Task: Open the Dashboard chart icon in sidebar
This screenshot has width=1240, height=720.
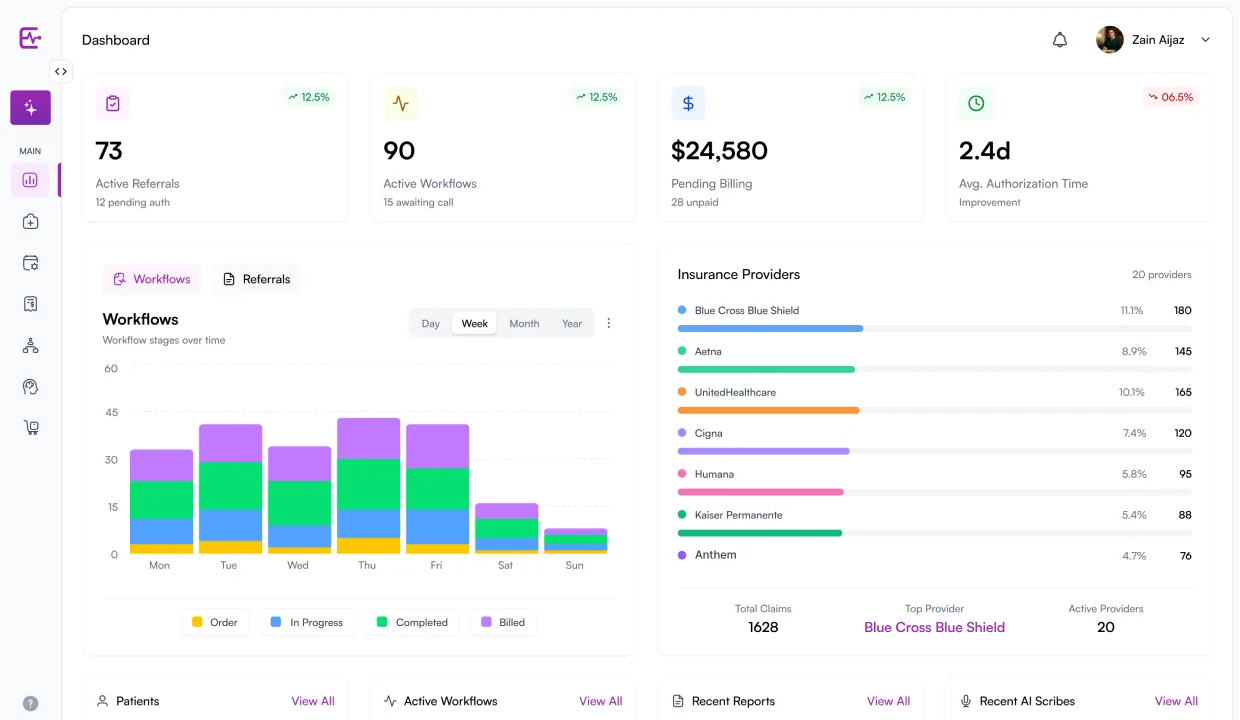Action: point(30,180)
